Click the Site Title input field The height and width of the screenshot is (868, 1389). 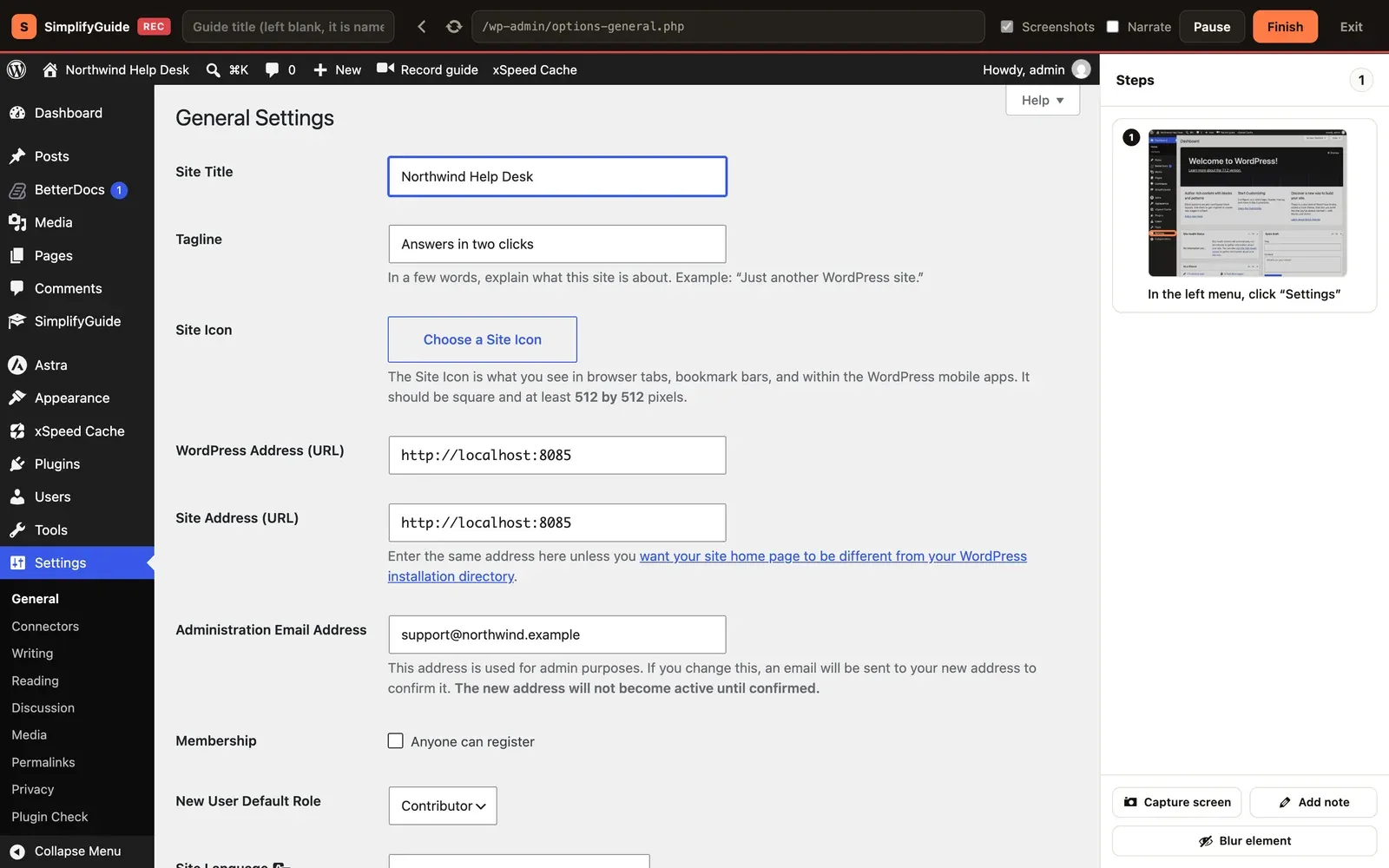pyautogui.click(x=557, y=176)
